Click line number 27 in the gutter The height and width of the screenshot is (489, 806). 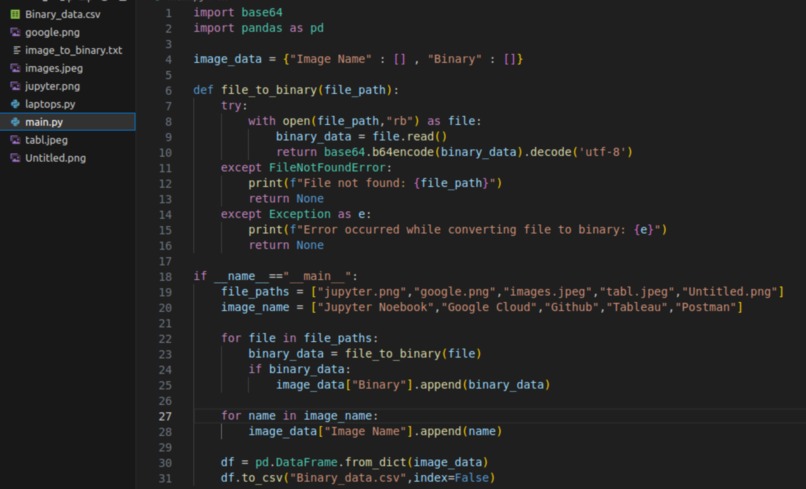pyautogui.click(x=165, y=416)
